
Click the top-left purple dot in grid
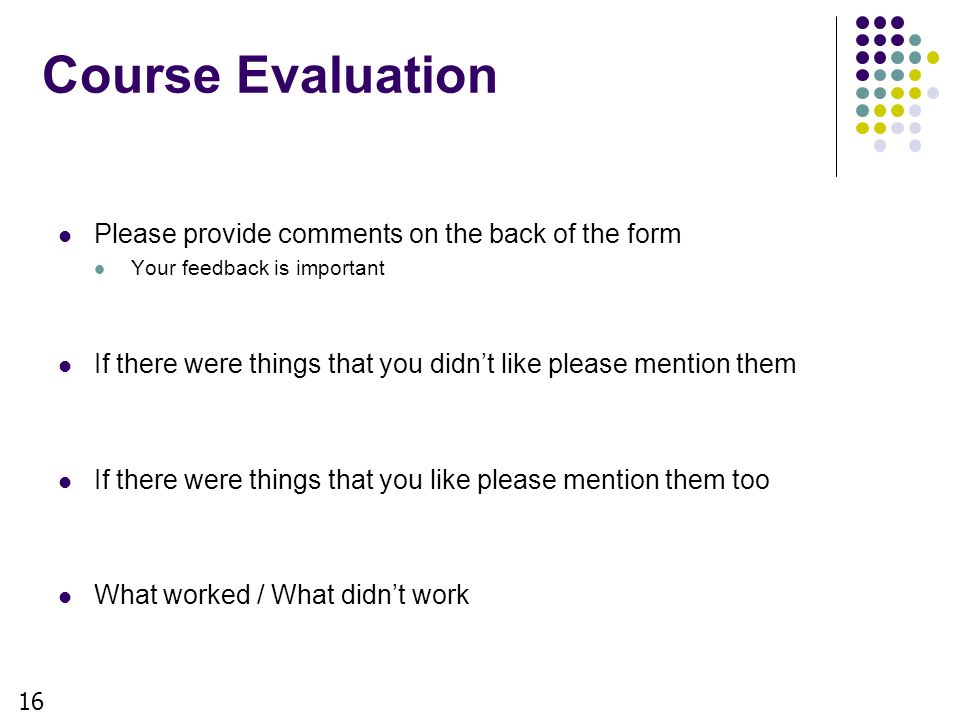[862, 23]
